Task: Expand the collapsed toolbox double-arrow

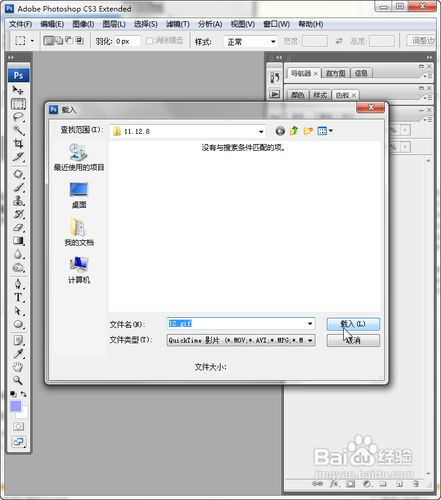Action: (11, 57)
